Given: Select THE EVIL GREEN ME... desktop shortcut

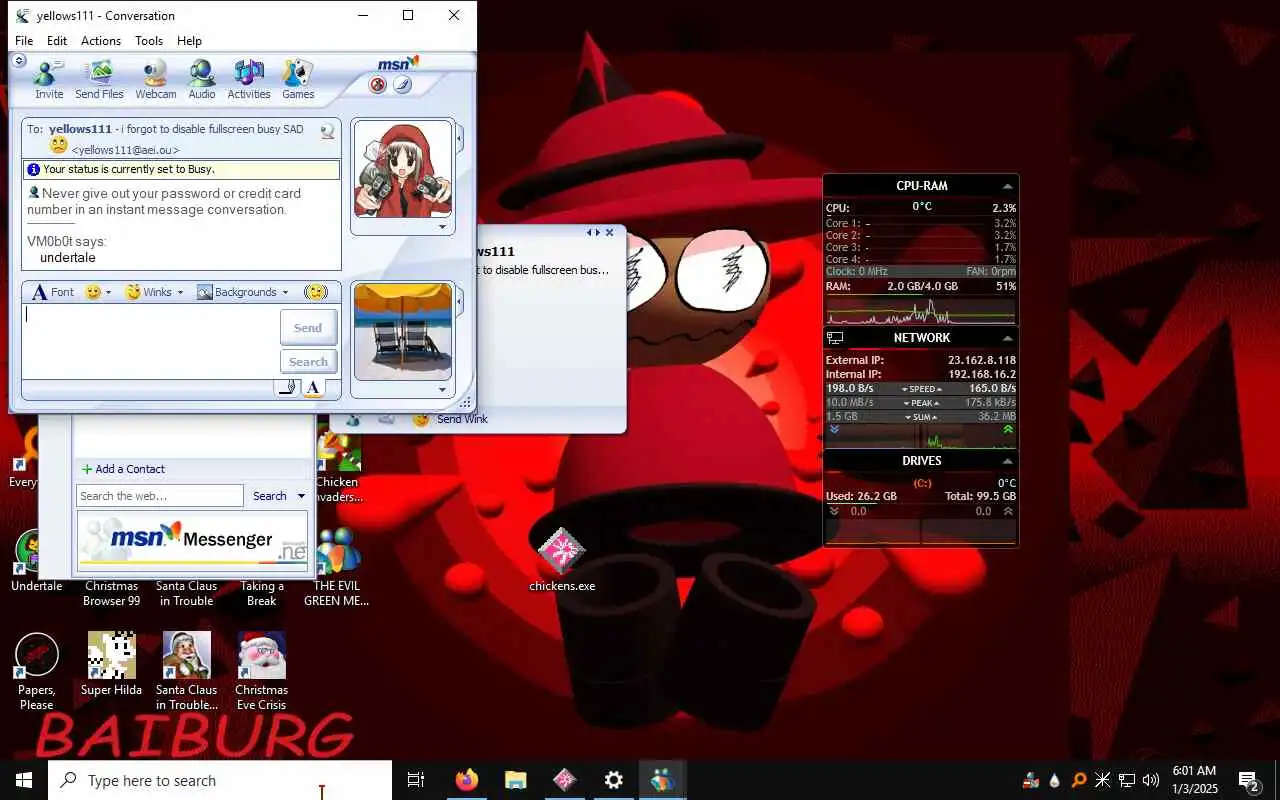Looking at the screenshot, I should tap(337, 568).
